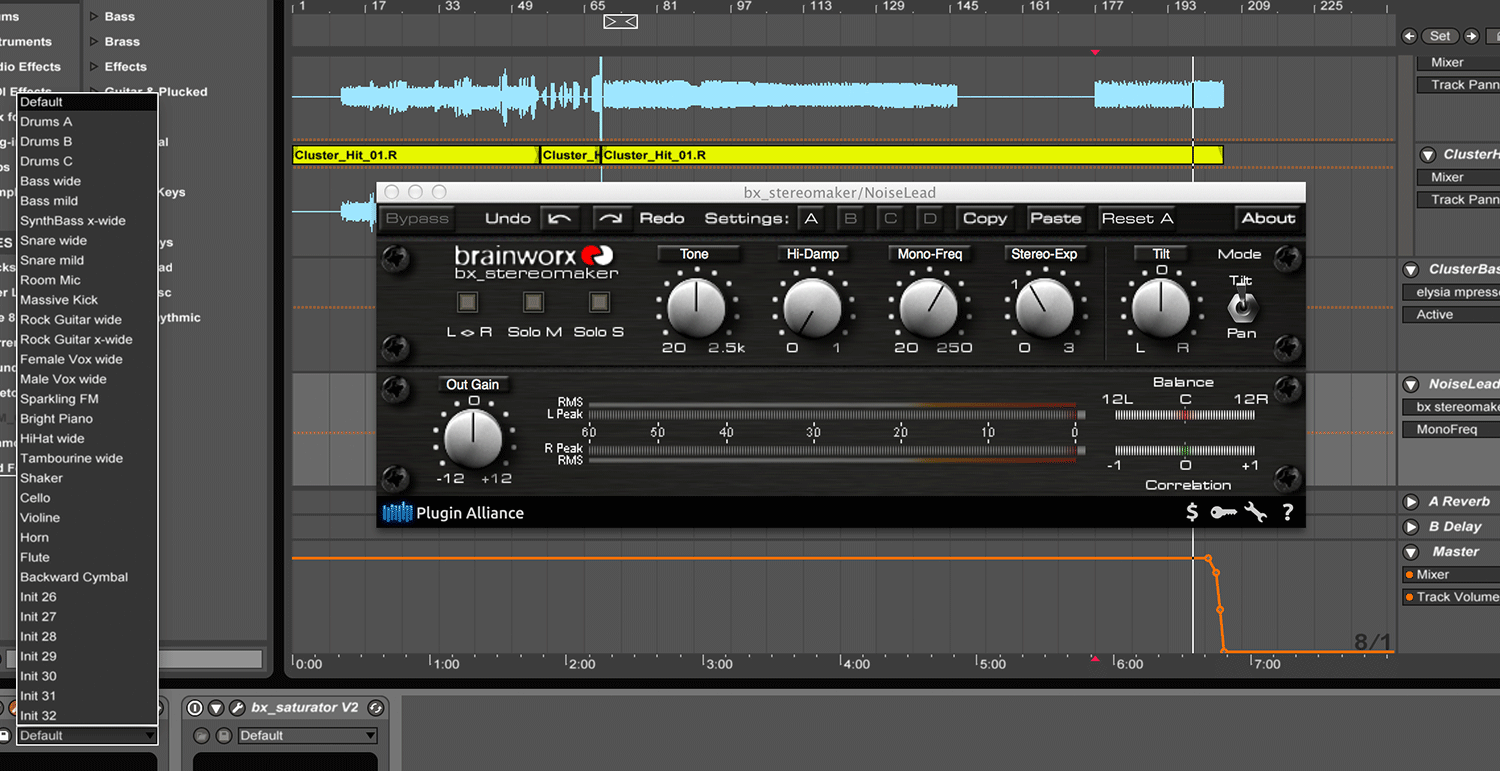Choose Drums A preset from list
This screenshot has height=771, width=1500.
pos(87,122)
